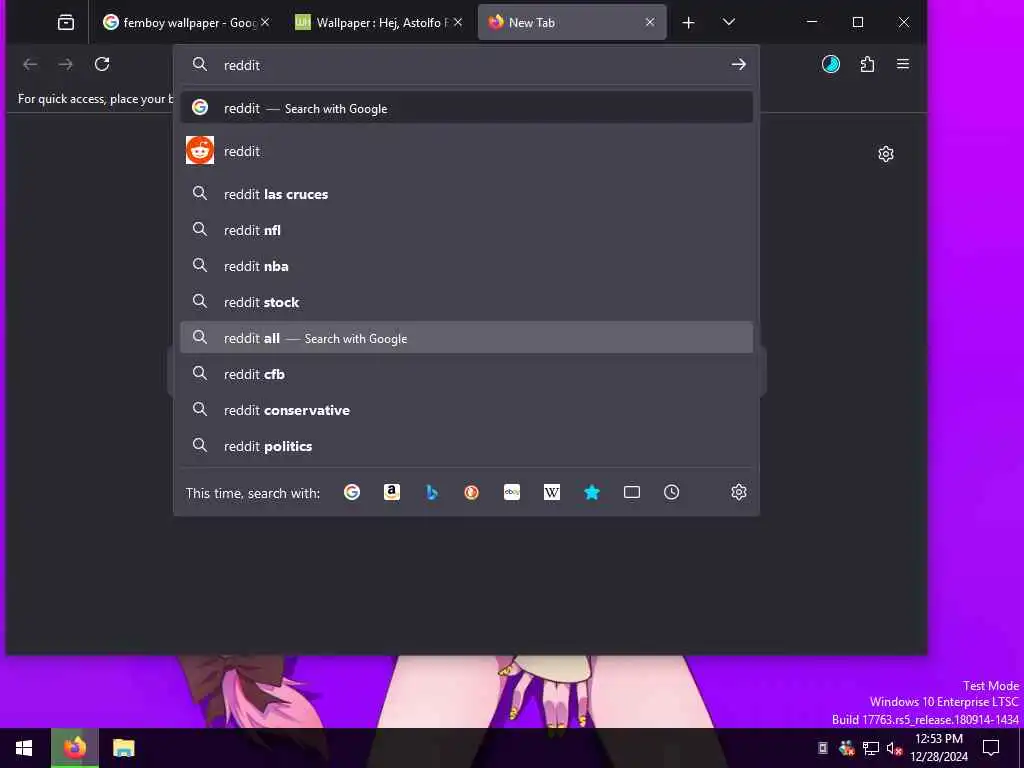Select highlighted suggestion reddit all
The height and width of the screenshot is (768, 1024).
click(466, 338)
